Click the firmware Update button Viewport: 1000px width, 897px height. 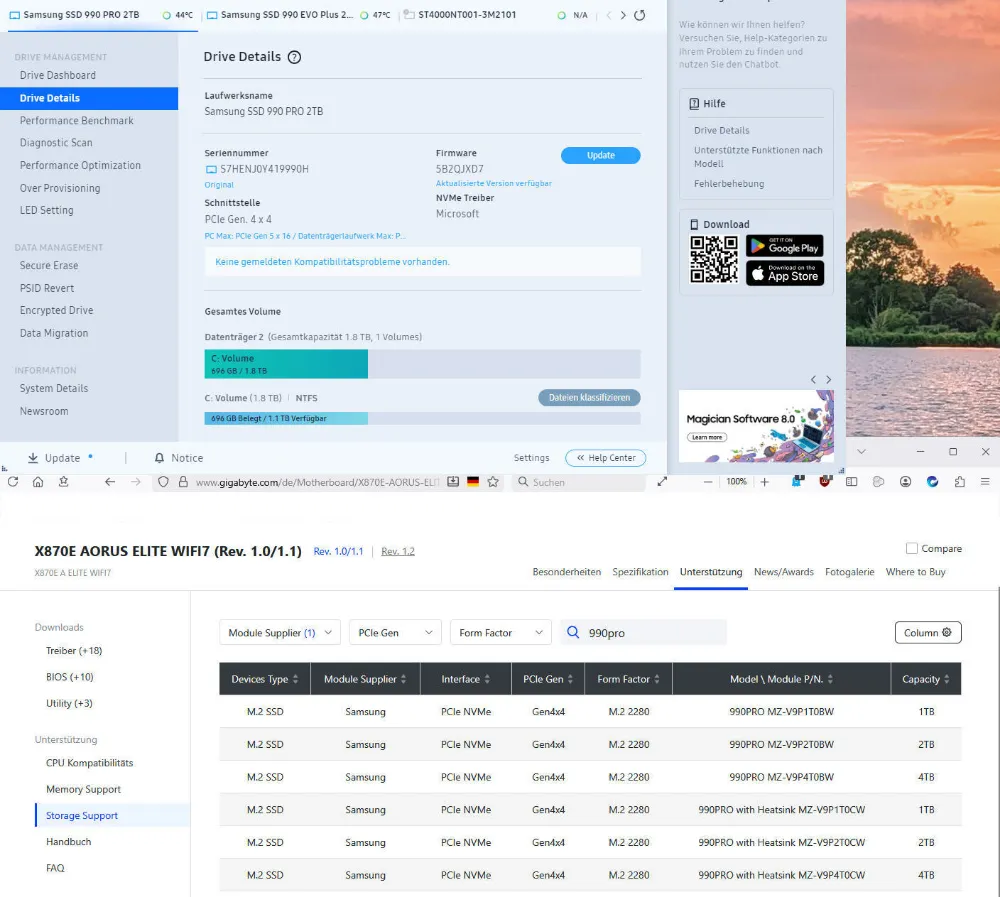coord(600,156)
